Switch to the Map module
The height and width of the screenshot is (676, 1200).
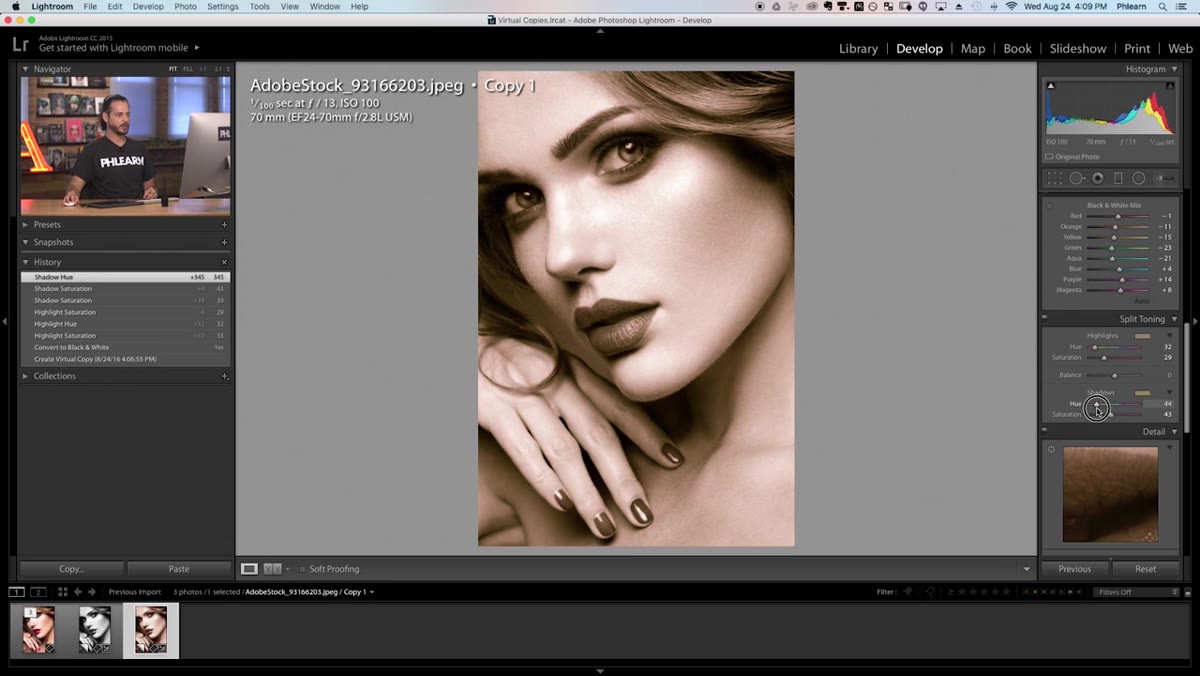[973, 48]
